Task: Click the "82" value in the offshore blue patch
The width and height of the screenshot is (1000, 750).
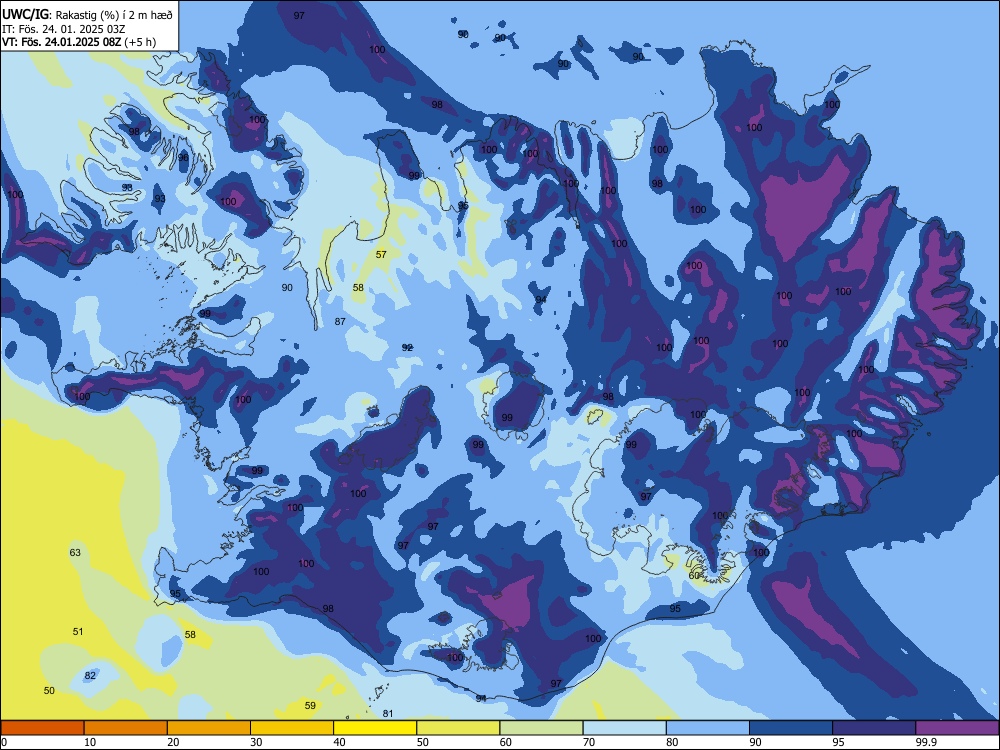Action: (90, 675)
